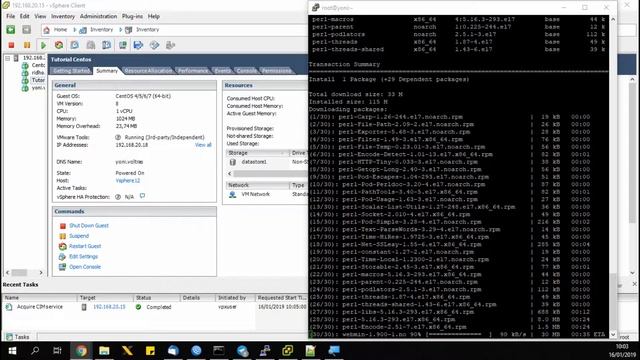The image size is (640, 360).
Task: Select the datastore1 storage row
Action: [267, 162]
